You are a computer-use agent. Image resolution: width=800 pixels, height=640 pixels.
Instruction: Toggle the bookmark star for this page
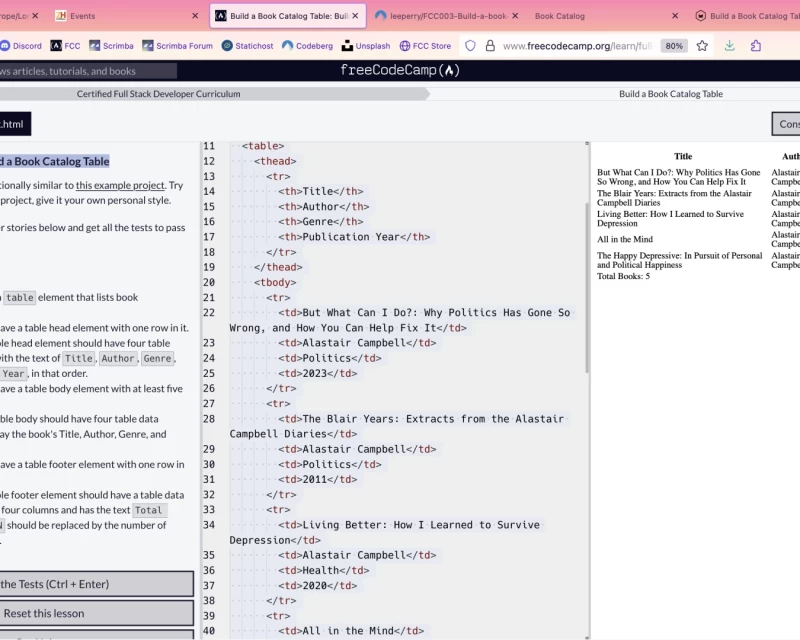[x=702, y=45]
